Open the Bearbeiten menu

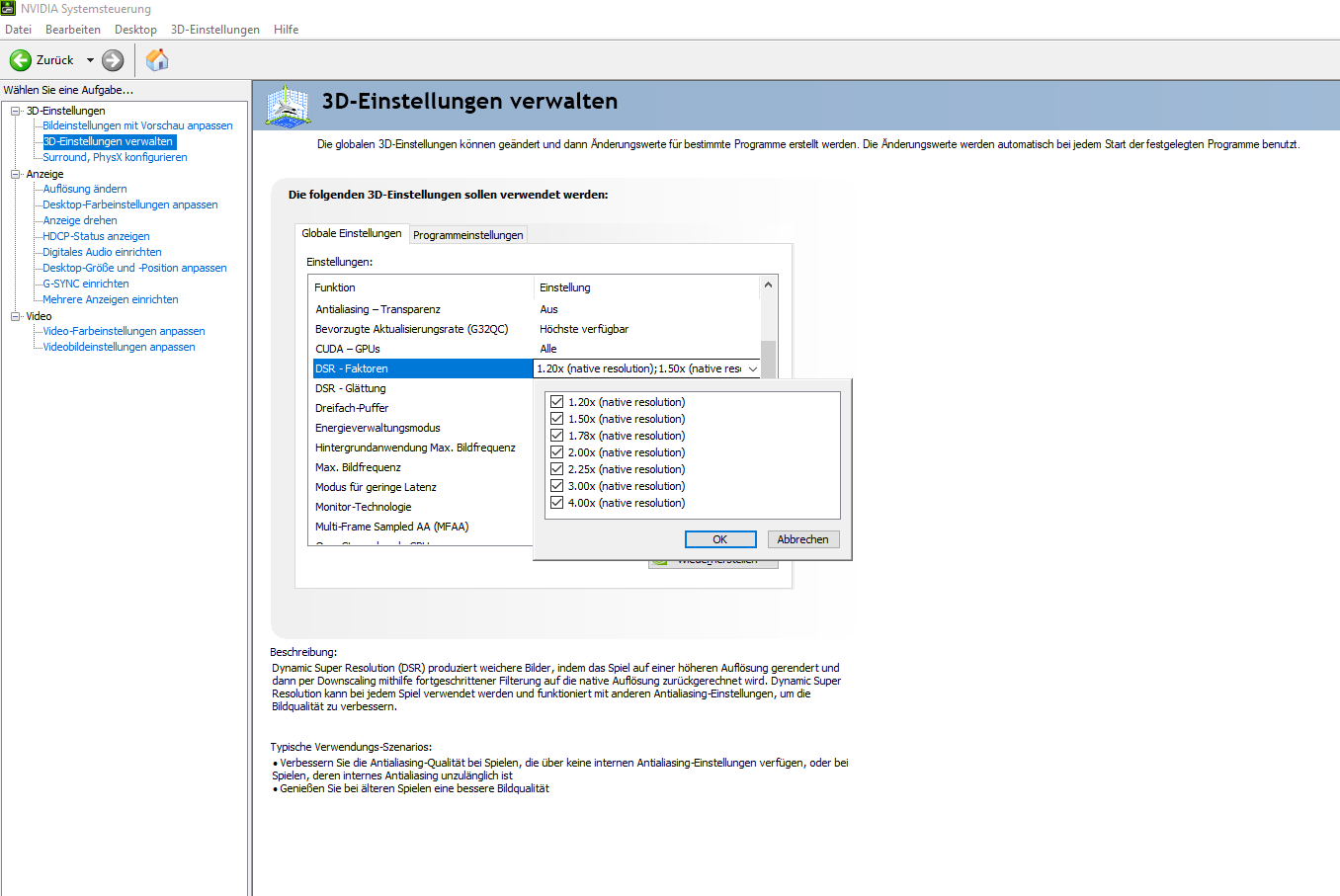click(x=73, y=30)
